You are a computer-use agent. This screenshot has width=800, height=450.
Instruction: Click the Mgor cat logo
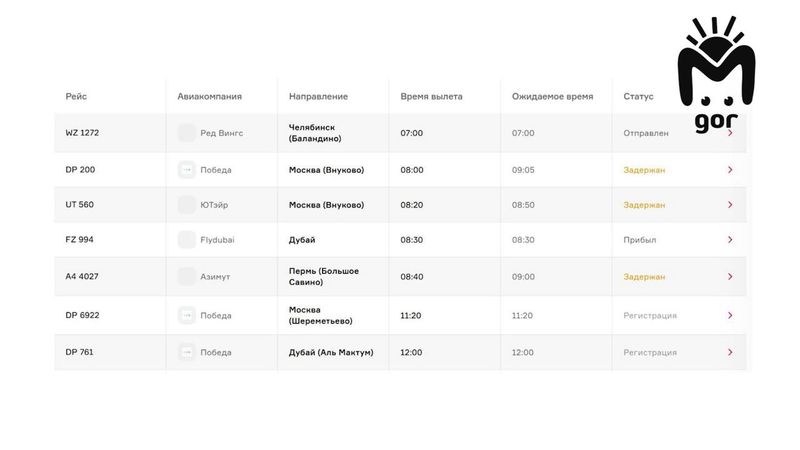tap(716, 74)
